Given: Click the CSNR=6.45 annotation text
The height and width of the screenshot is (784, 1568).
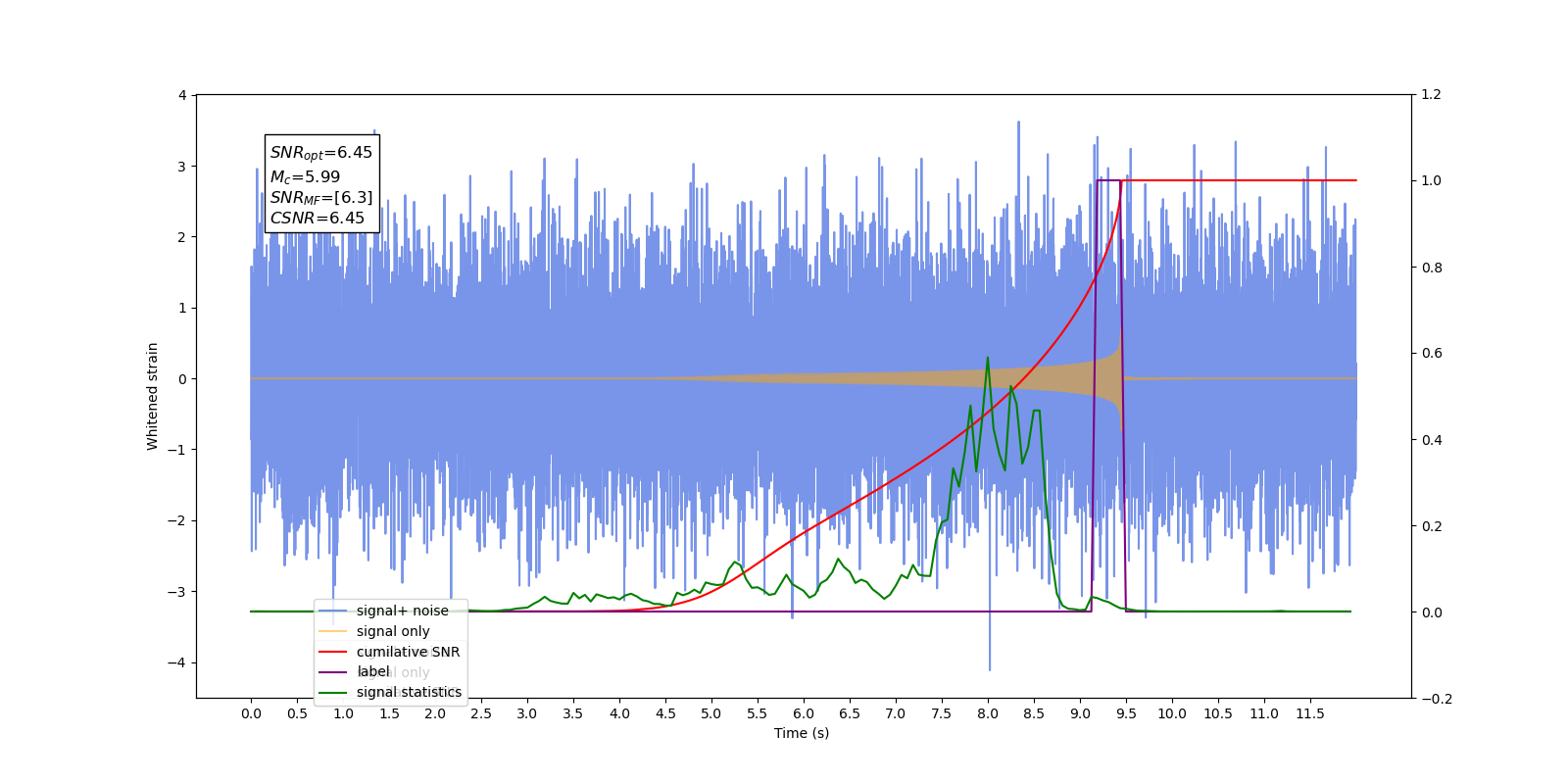Looking at the screenshot, I should [x=318, y=219].
